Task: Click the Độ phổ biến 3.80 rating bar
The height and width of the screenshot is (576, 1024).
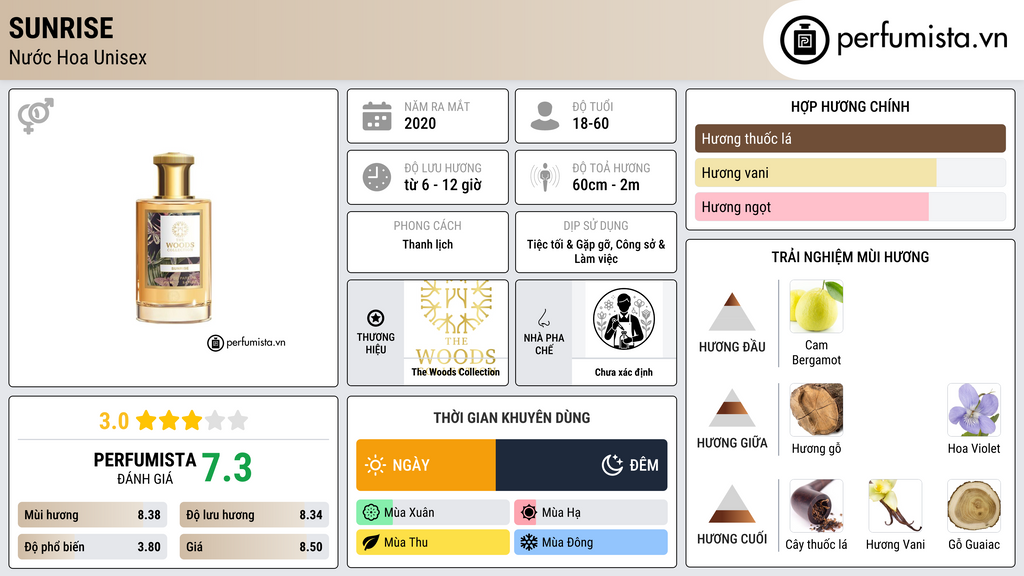Action: pyautogui.click(x=92, y=547)
